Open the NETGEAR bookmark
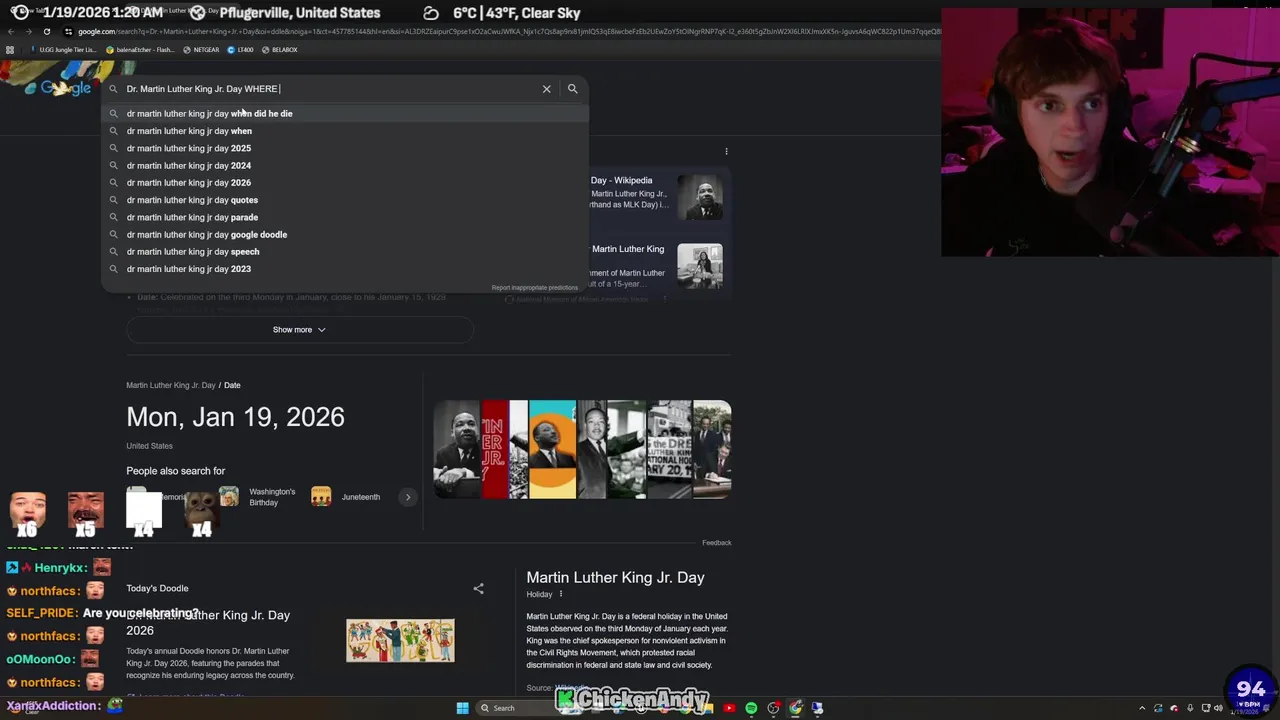The width and height of the screenshot is (1280, 720). click(x=201, y=49)
